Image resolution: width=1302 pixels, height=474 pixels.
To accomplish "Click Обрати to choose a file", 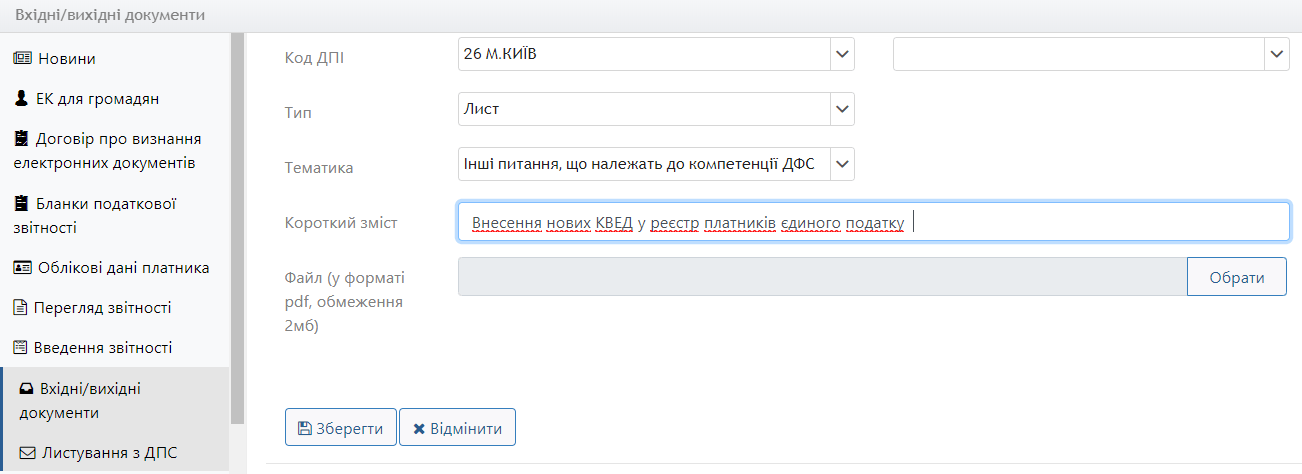I will coord(1237,277).
